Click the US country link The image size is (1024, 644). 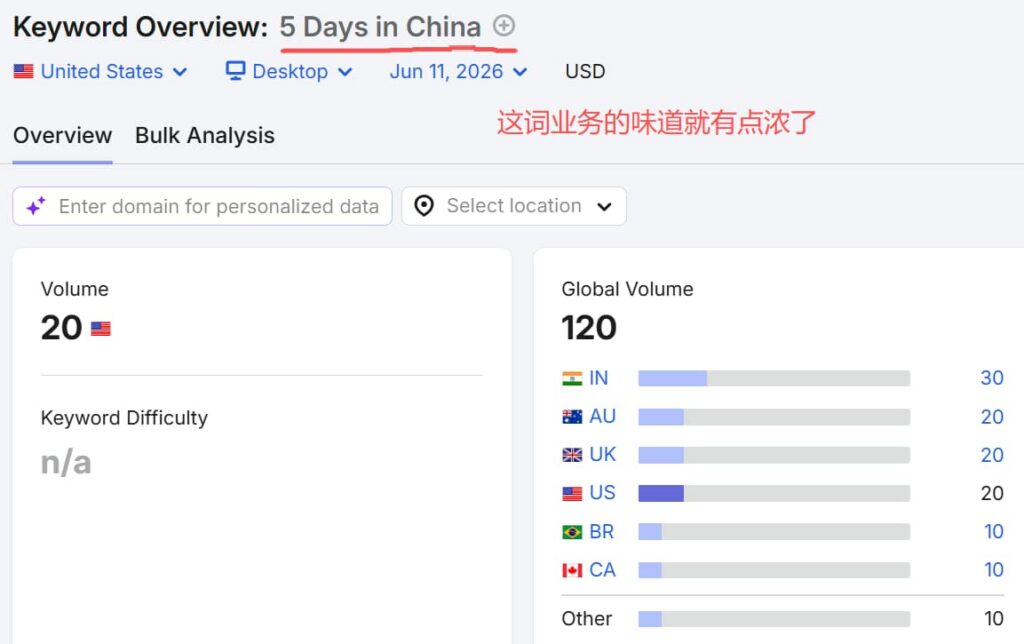point(602,492)
